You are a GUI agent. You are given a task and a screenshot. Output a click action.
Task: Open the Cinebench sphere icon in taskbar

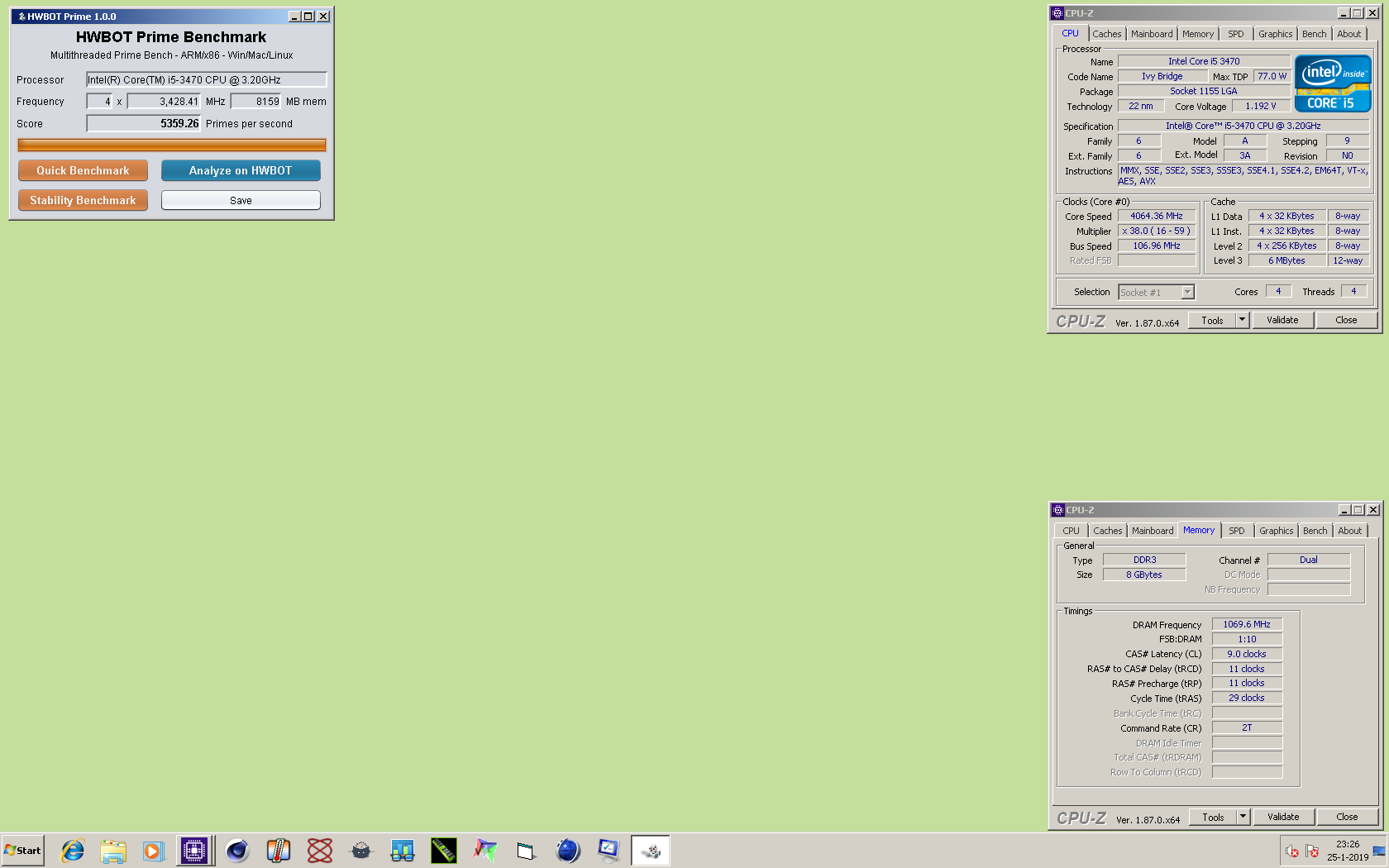tap(237, 851)
